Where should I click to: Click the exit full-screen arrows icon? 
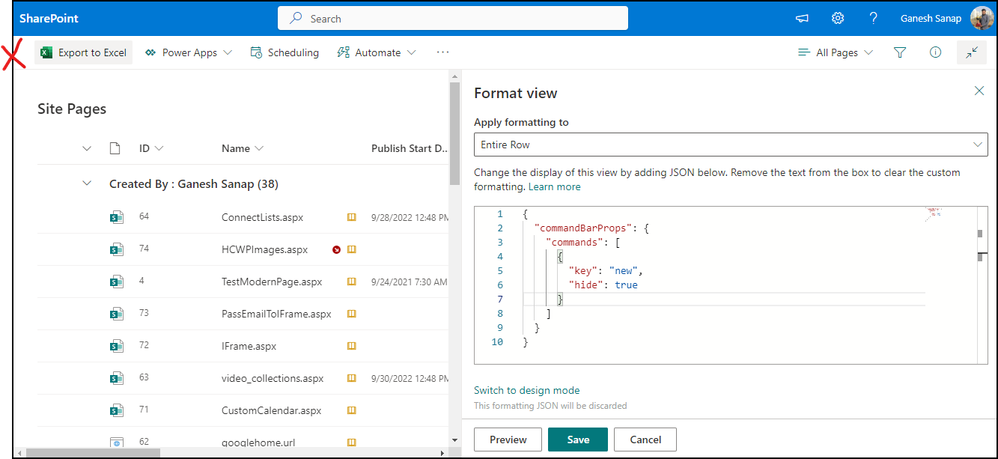(x=971, y=53)
